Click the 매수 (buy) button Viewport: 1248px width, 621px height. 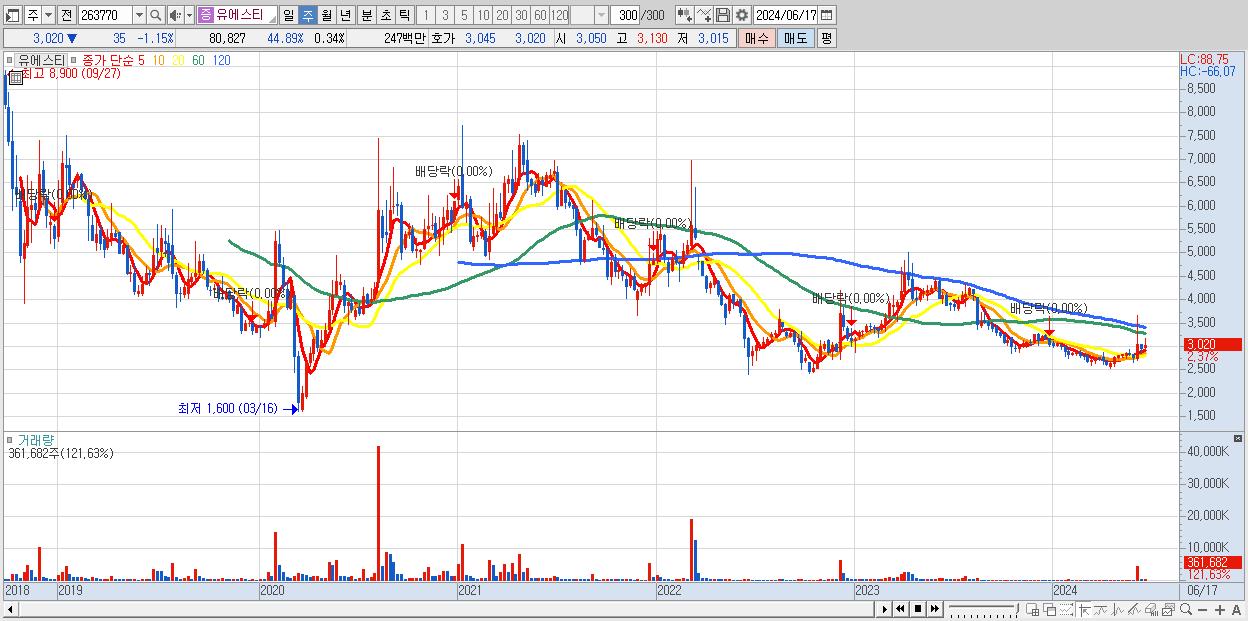757,38
